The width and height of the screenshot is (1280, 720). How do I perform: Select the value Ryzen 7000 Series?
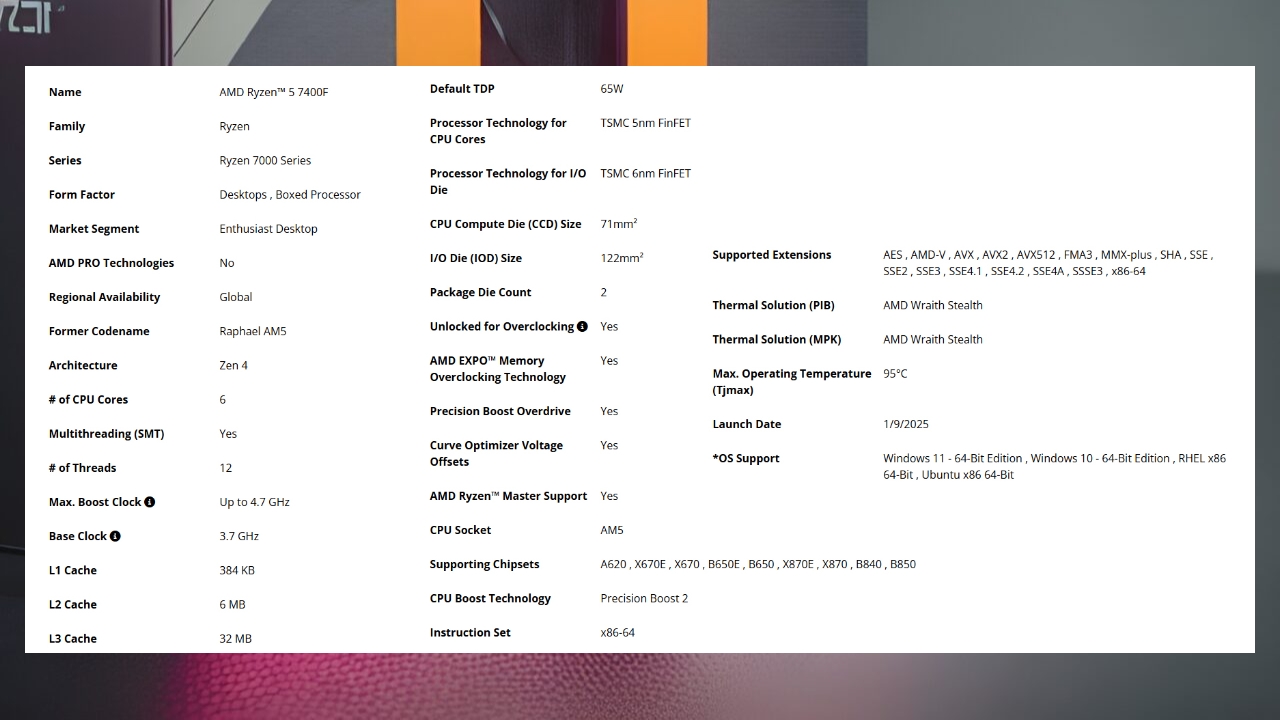tap(265, 160)
